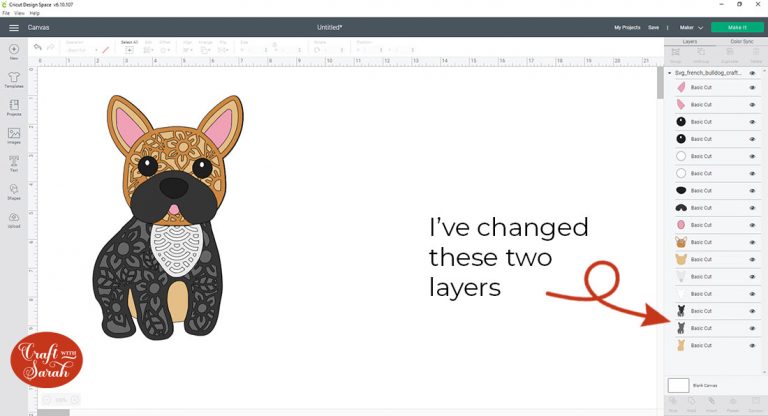The width and height of the screenshot is (768, 416).
Task: Click the Redo arrow
Action: click(x=50, y=47)
